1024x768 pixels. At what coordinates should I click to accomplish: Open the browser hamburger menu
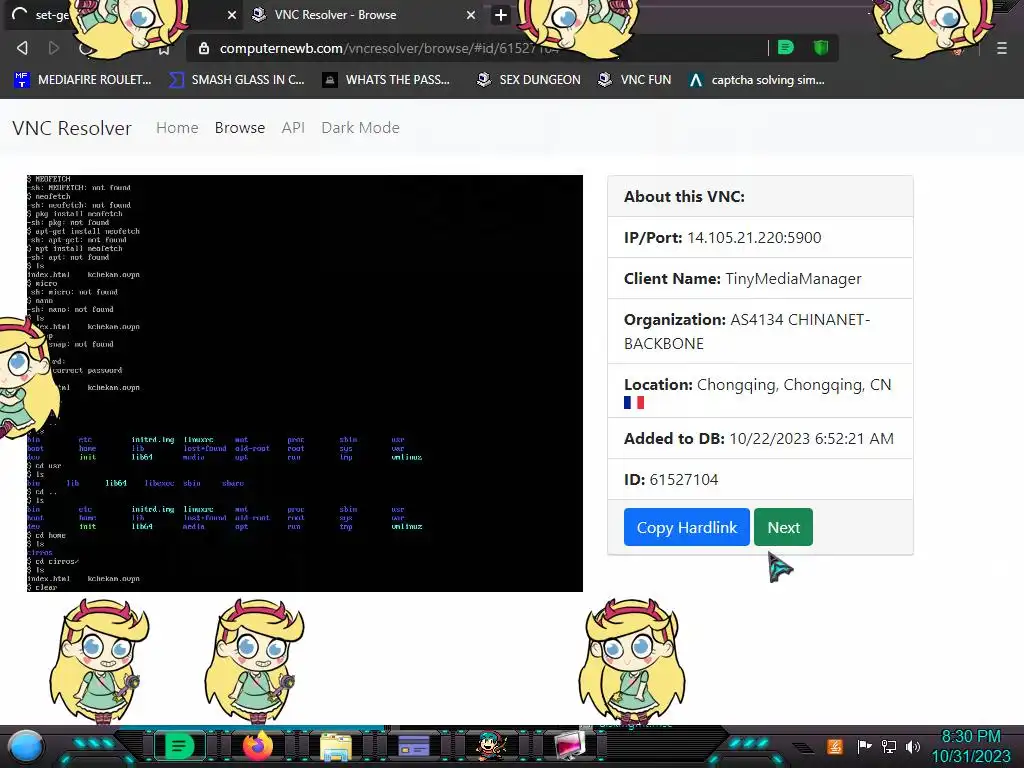coord(1001,48)
